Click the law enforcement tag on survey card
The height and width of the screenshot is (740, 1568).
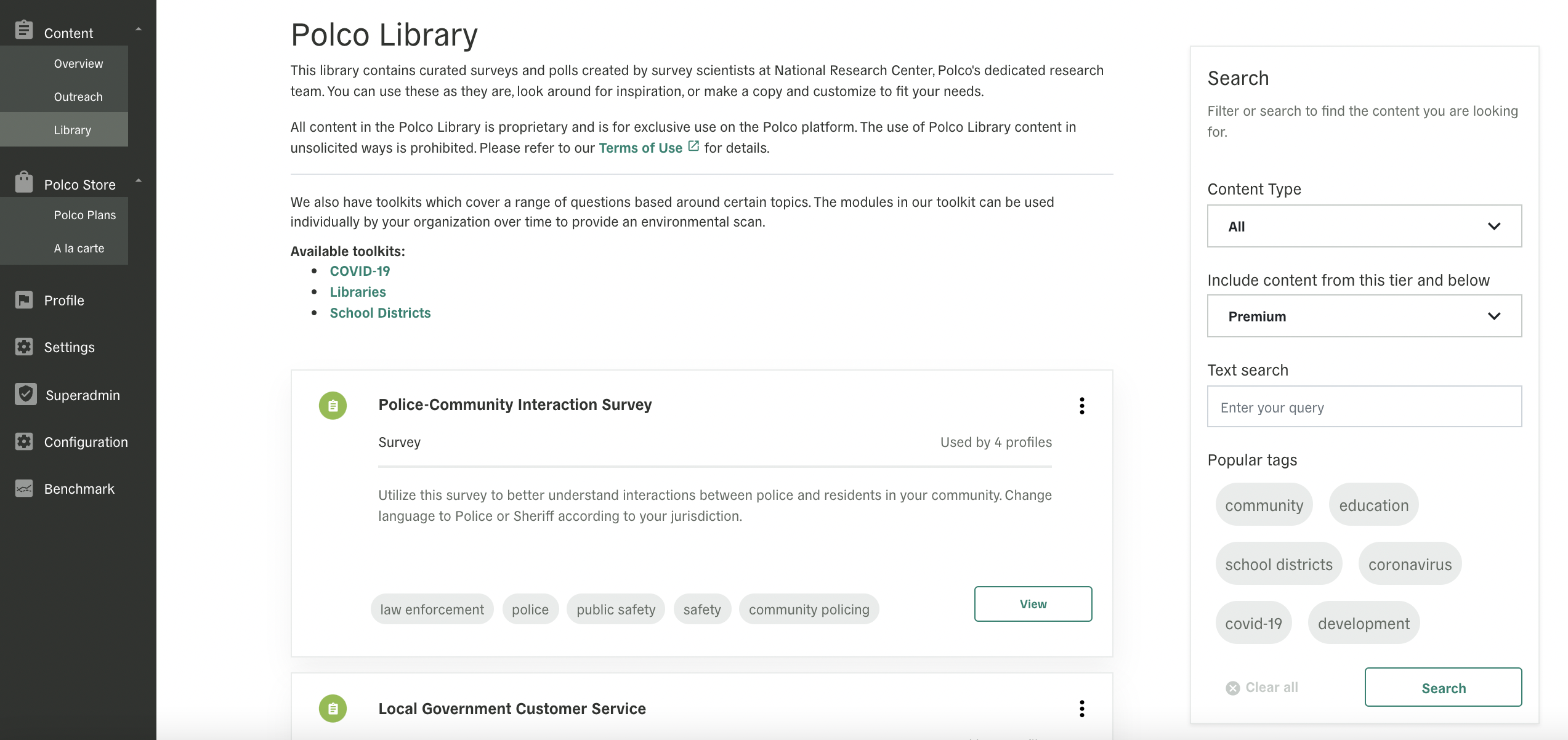click(432, 609)
